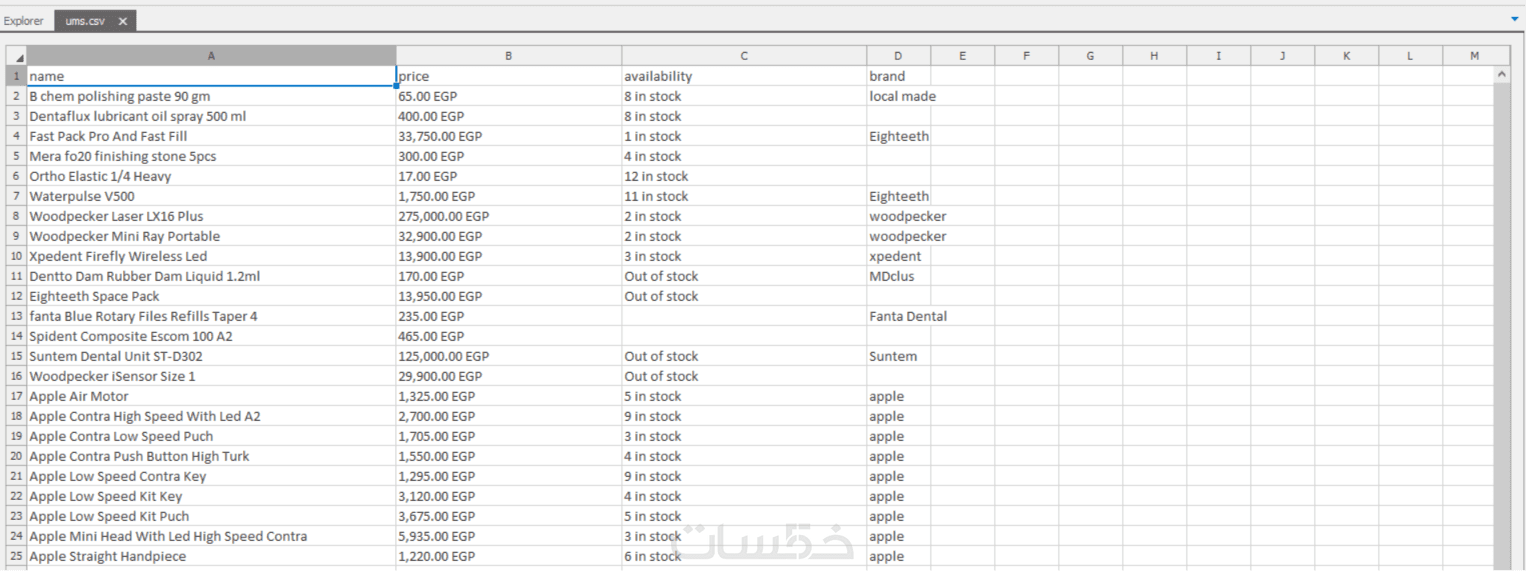The image size is (1526, 571).
Task: Select column L header
Action: pyautogui.click(x=1410, y=56)
